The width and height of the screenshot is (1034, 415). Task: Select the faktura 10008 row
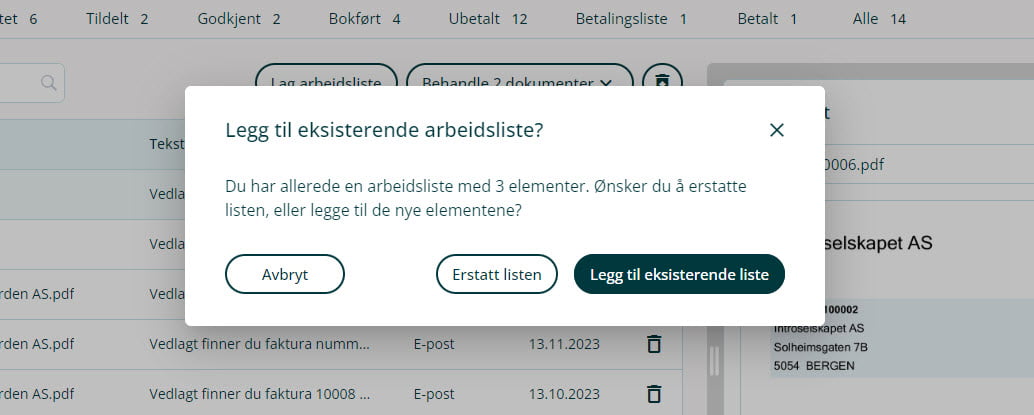[259, 393]
